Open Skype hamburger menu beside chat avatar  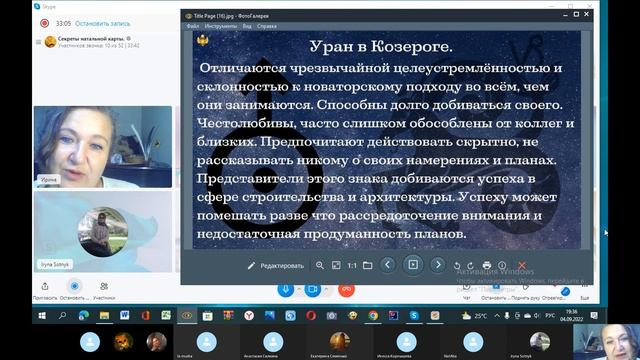tap(38, 42)
